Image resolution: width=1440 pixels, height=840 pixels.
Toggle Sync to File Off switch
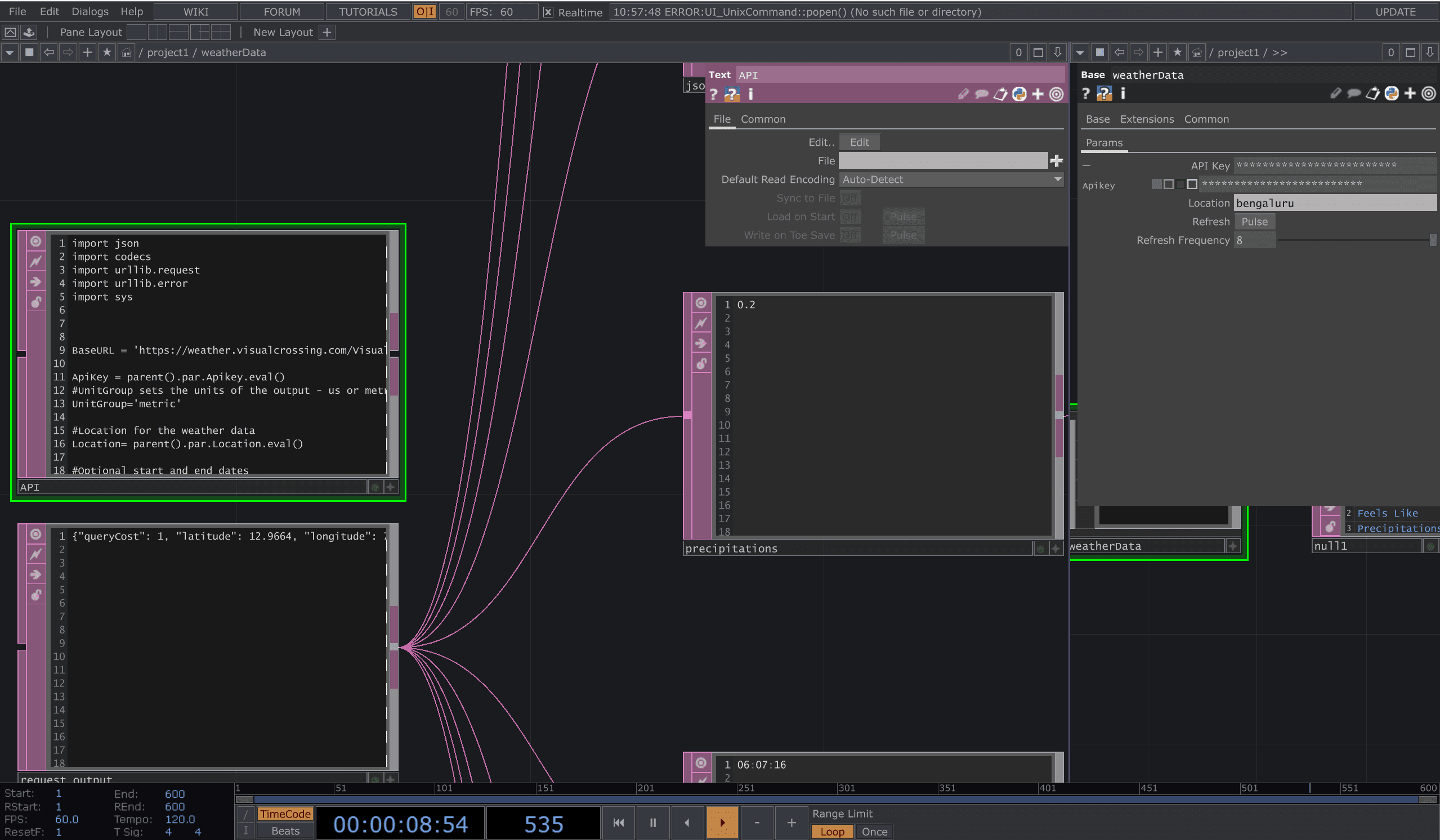pyautogui.click(x=850, y=198)
